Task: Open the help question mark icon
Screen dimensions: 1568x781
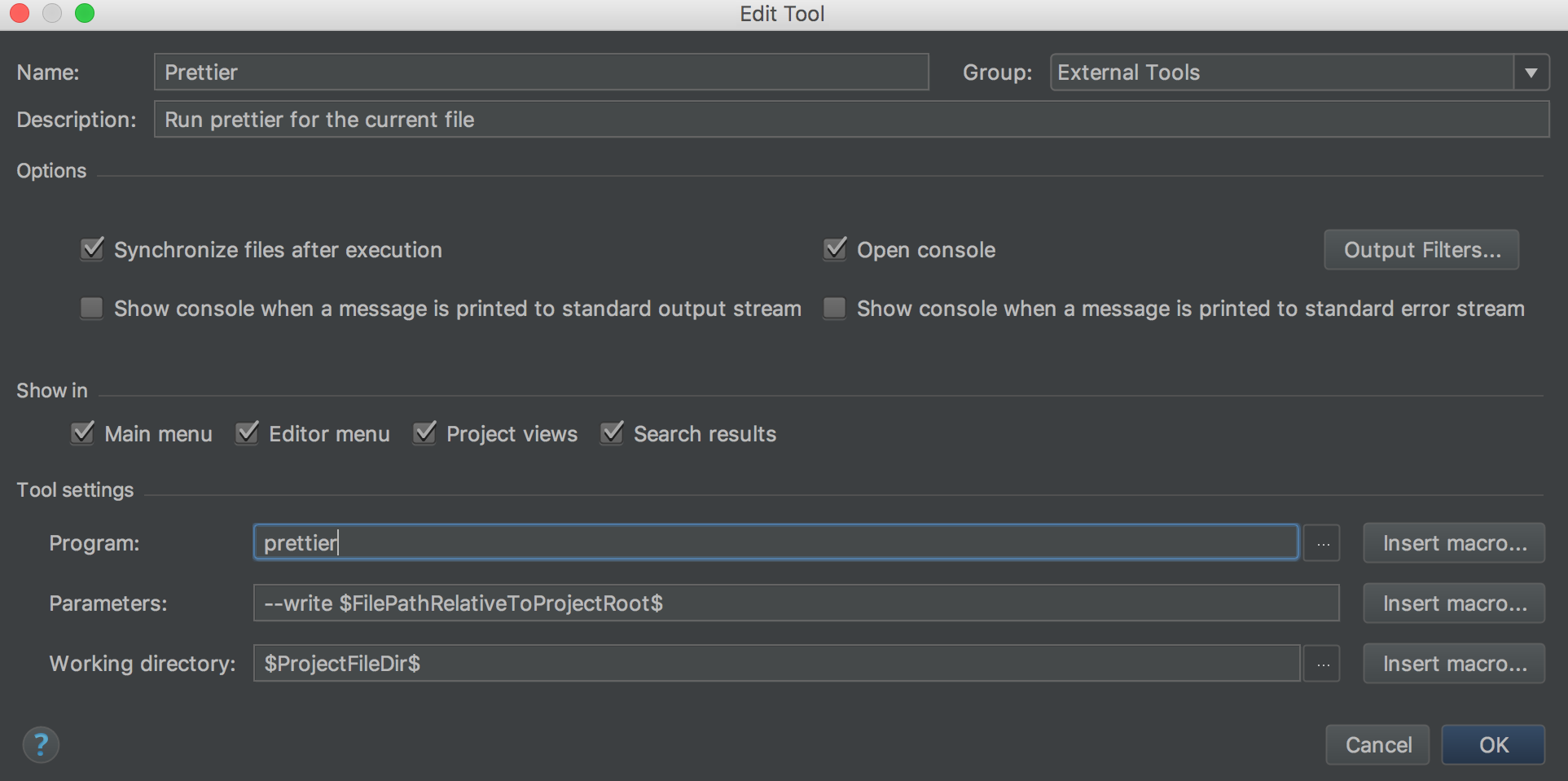Action: pos(41,744)
